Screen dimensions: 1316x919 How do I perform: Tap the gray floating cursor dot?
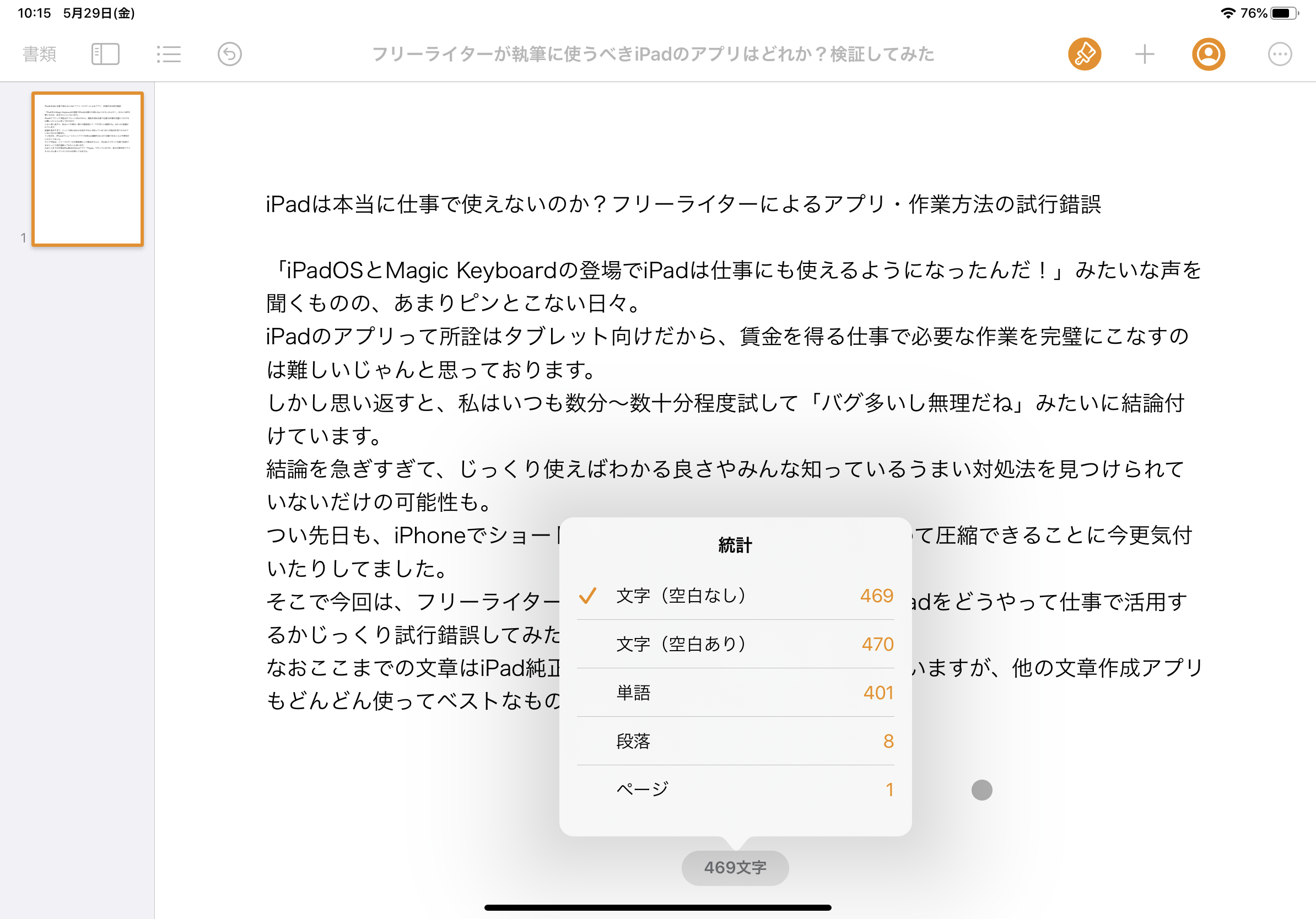981,790
